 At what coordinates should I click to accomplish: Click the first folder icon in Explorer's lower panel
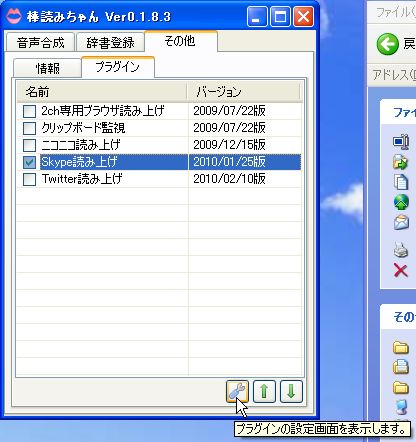(401, 348)
